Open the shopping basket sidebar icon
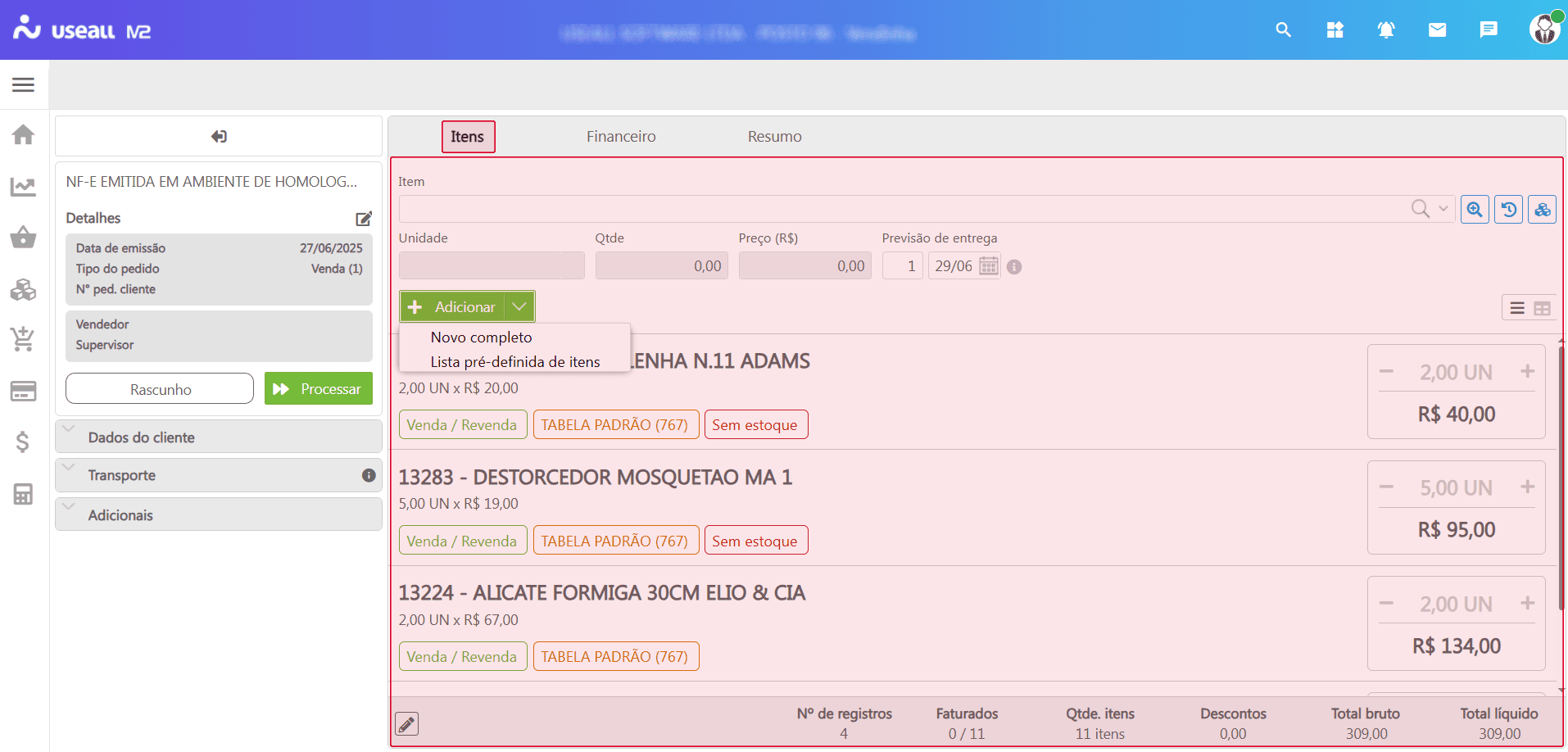 click(23, 238)
